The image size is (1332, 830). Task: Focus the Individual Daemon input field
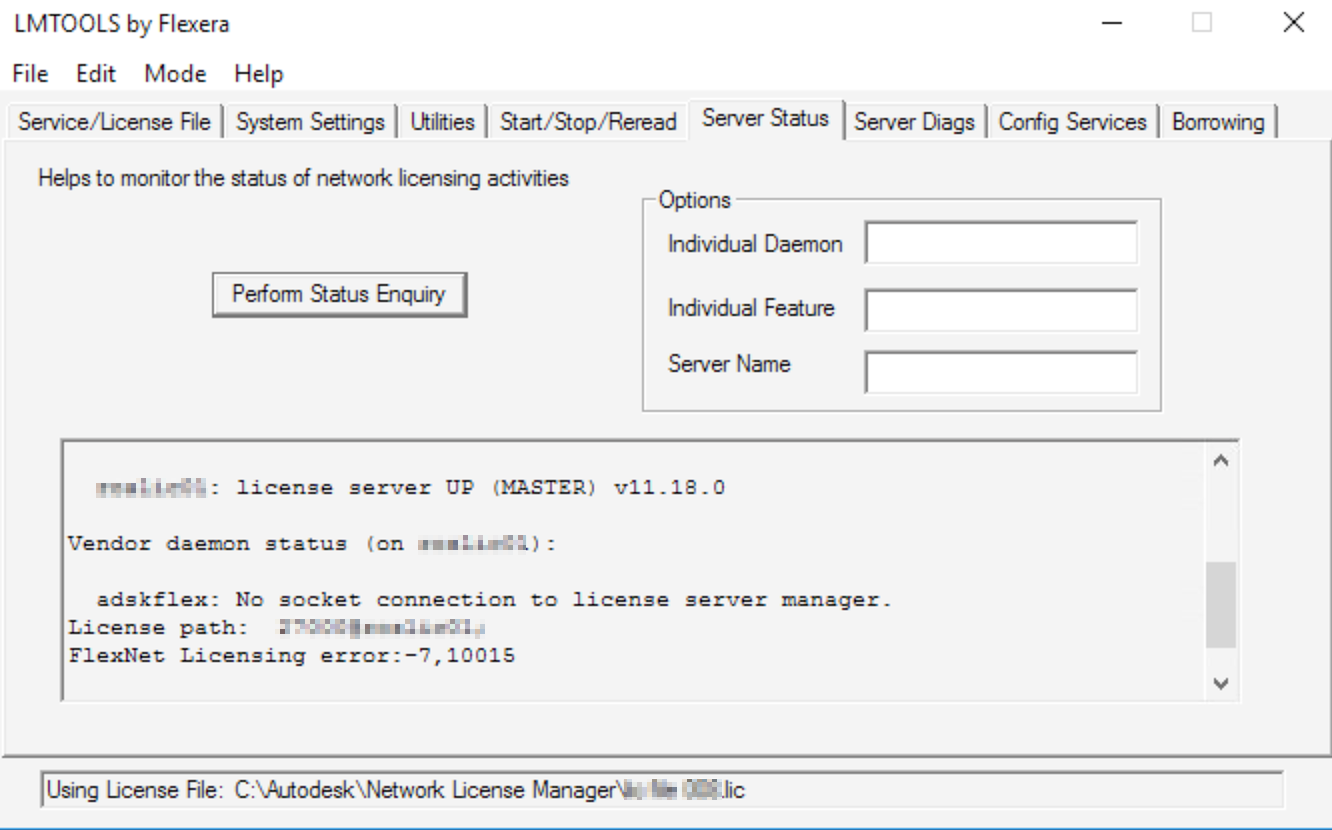[x=1001, y=243]
